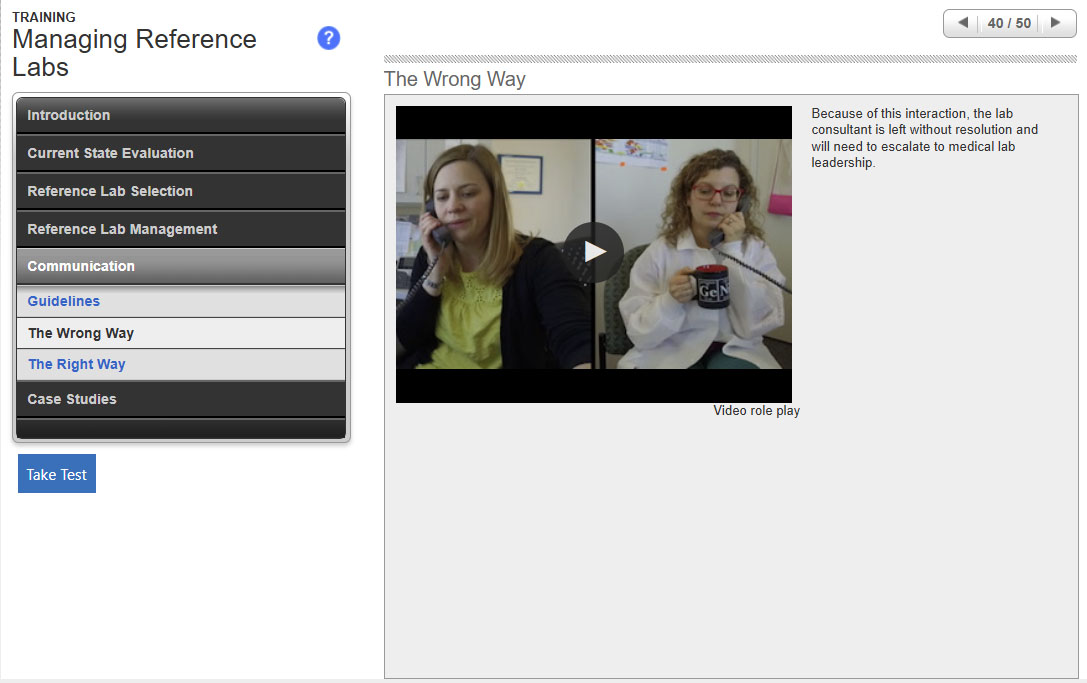Click the 40 / 50 page counter
This screenshot has height=683, width=1087.
[x=1008, y=23]
